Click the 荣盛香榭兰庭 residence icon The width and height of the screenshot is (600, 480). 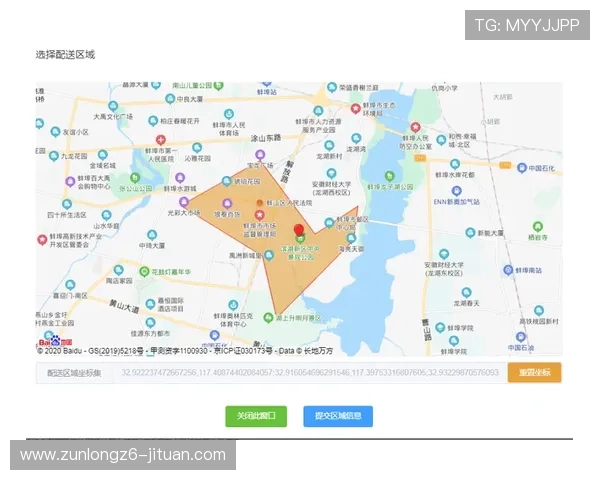[332, 87]
